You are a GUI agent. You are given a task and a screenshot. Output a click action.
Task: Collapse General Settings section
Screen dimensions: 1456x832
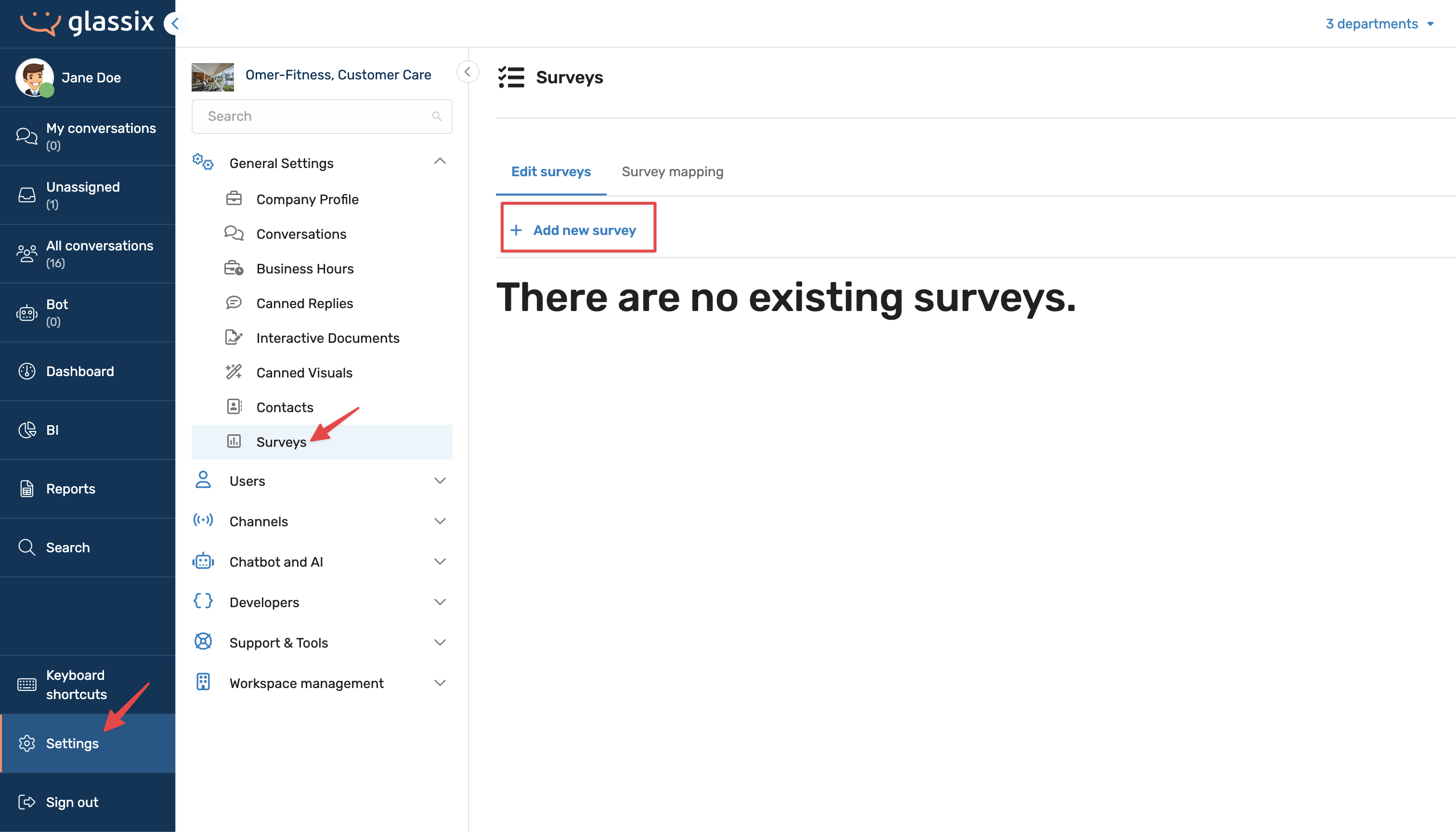(440, 162)
